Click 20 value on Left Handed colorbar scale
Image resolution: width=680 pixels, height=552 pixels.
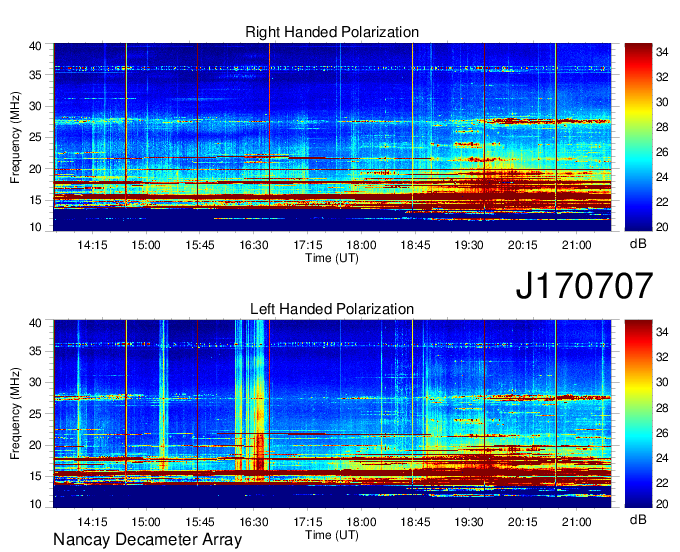(x=662, y=504)
